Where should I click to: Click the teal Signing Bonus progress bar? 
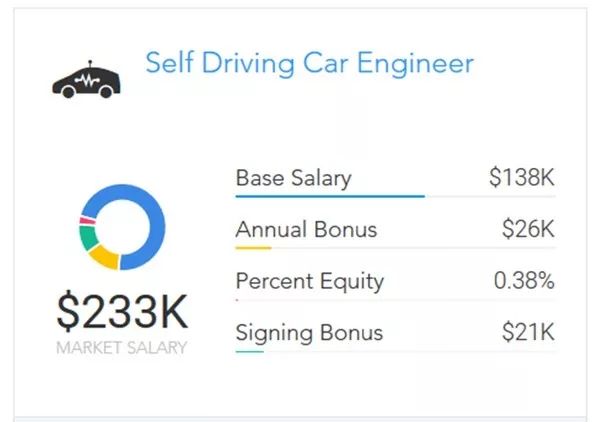[x=249, y=350]
